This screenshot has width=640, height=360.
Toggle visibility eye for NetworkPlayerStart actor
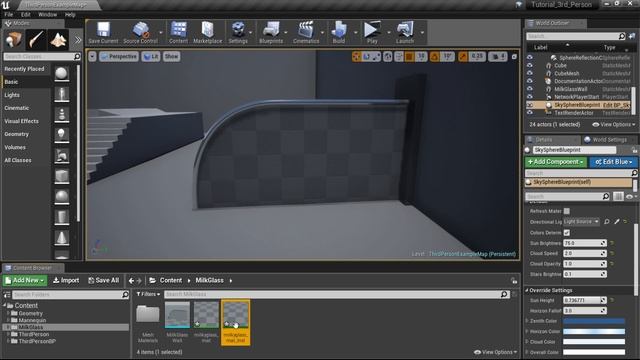point(530,97)
